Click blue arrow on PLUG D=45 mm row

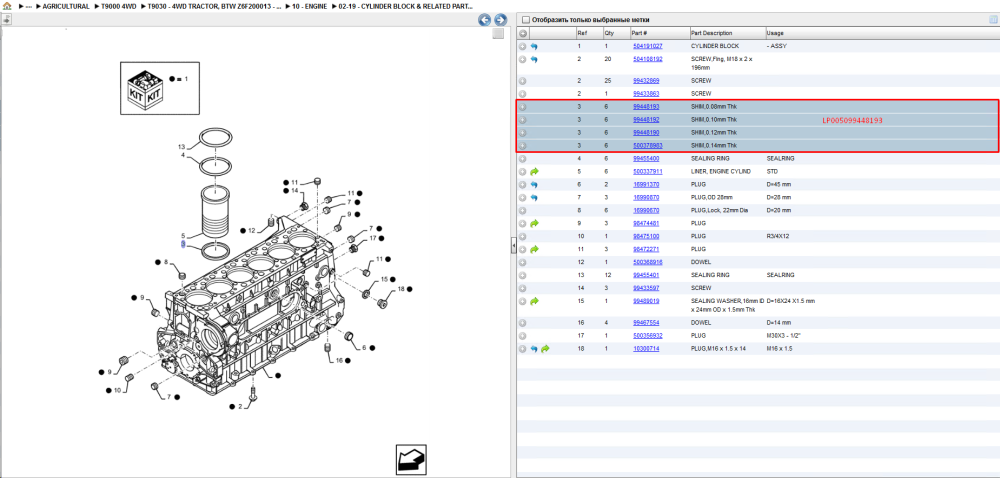pyautogui.click(x=534, y=185)
